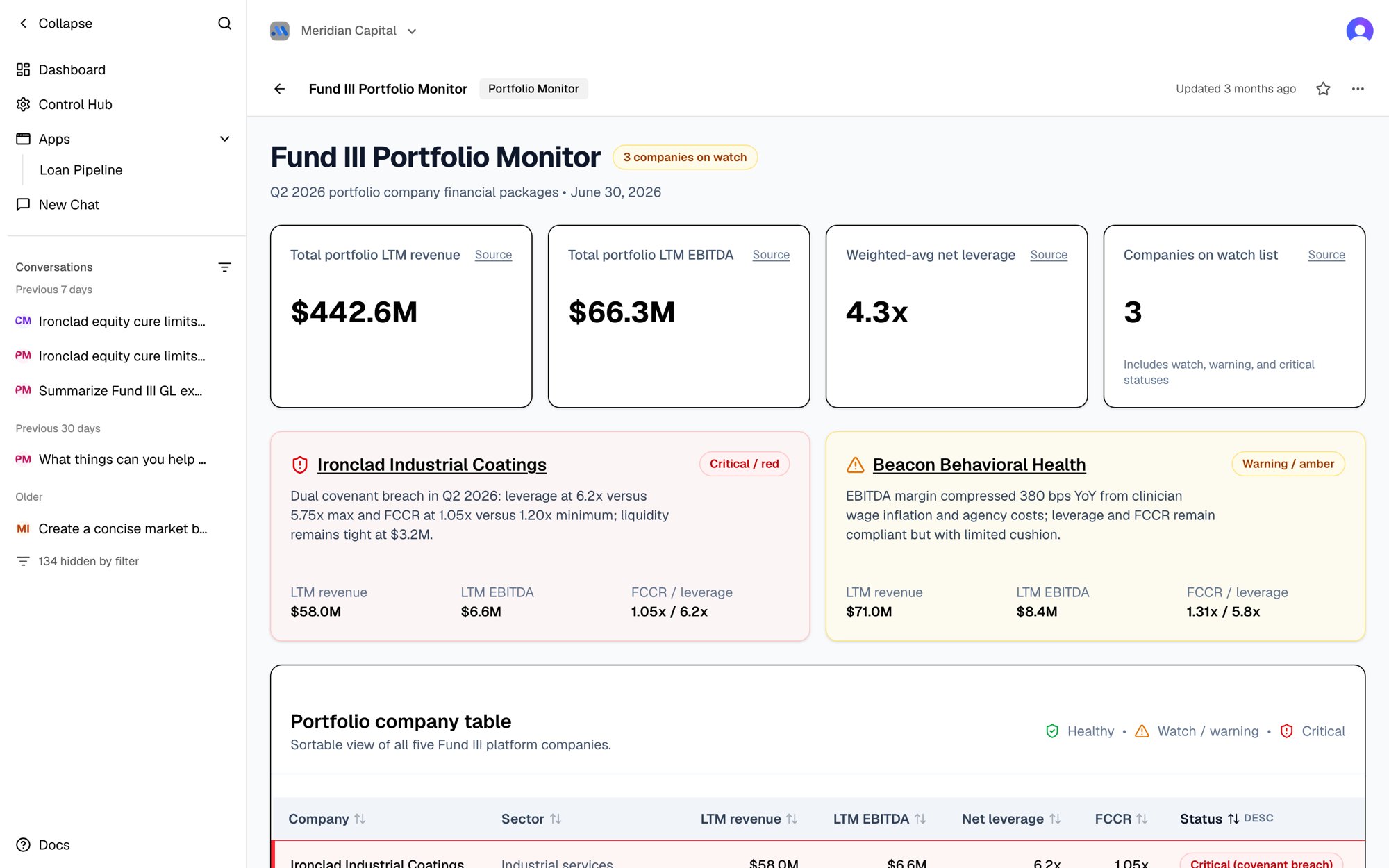Sort table by LTM revenue column

749,819
